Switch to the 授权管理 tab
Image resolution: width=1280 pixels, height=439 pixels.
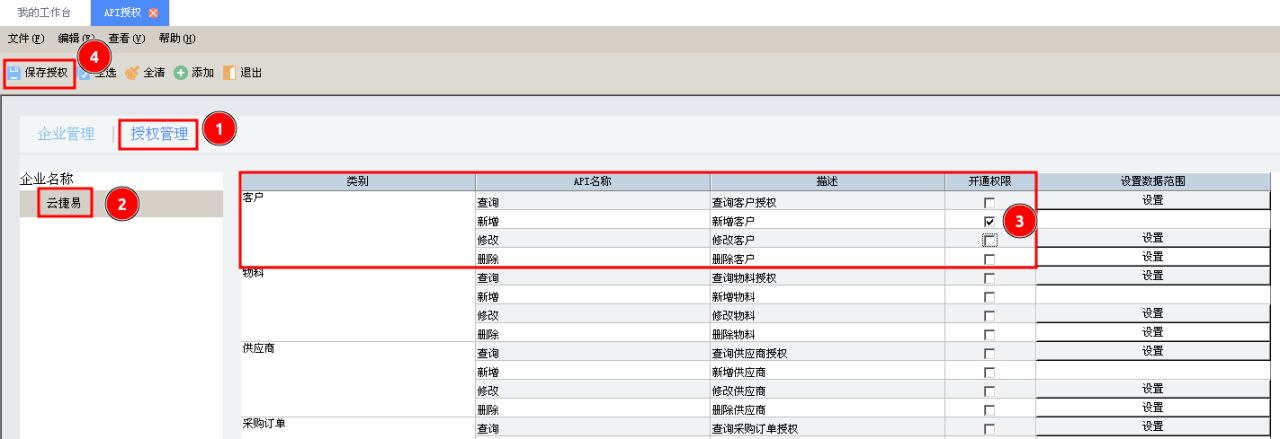pos(159,134)
